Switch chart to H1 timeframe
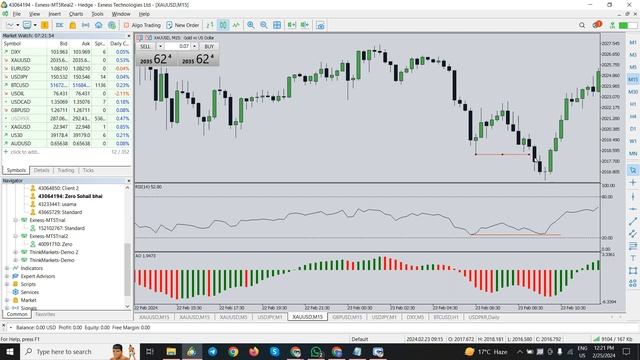The width and height of the screenshot is (640, 360). pos(633,104)
